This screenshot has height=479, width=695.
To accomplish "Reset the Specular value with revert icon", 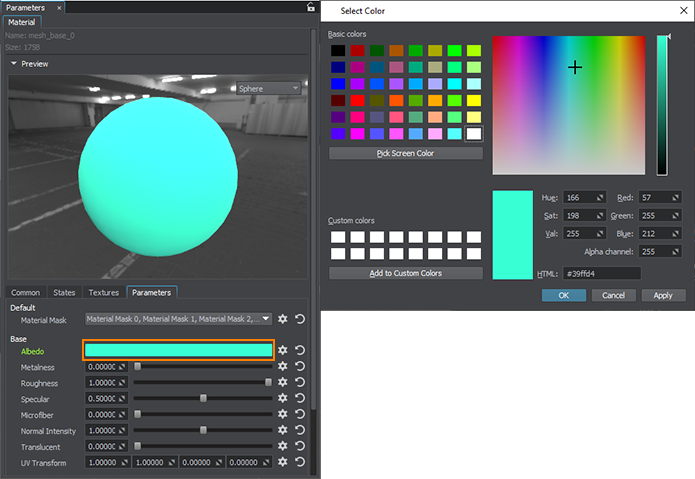I will click(x=300, y=399).
